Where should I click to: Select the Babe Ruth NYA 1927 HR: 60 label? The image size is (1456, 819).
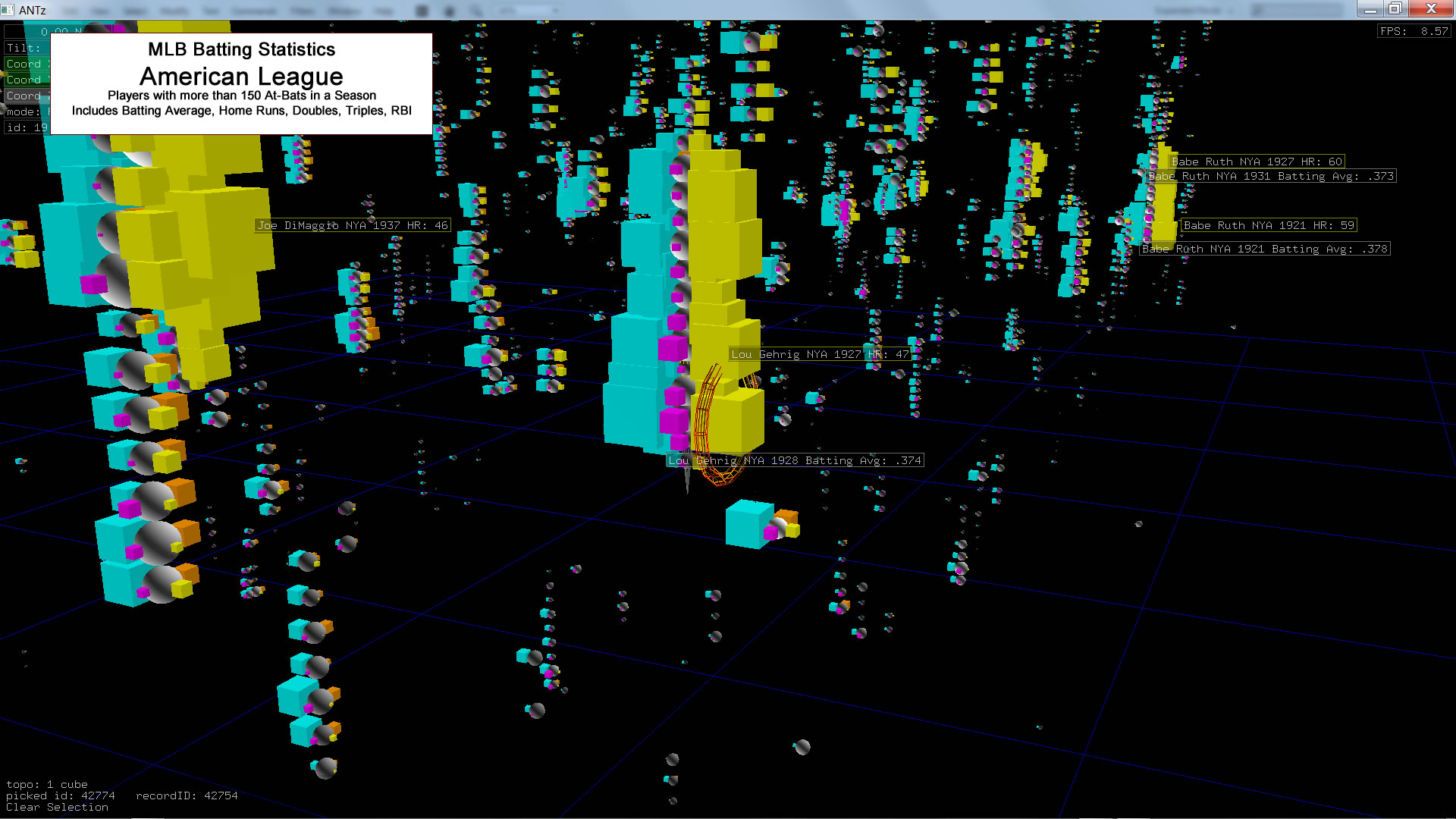click(x=1257, y=162)
